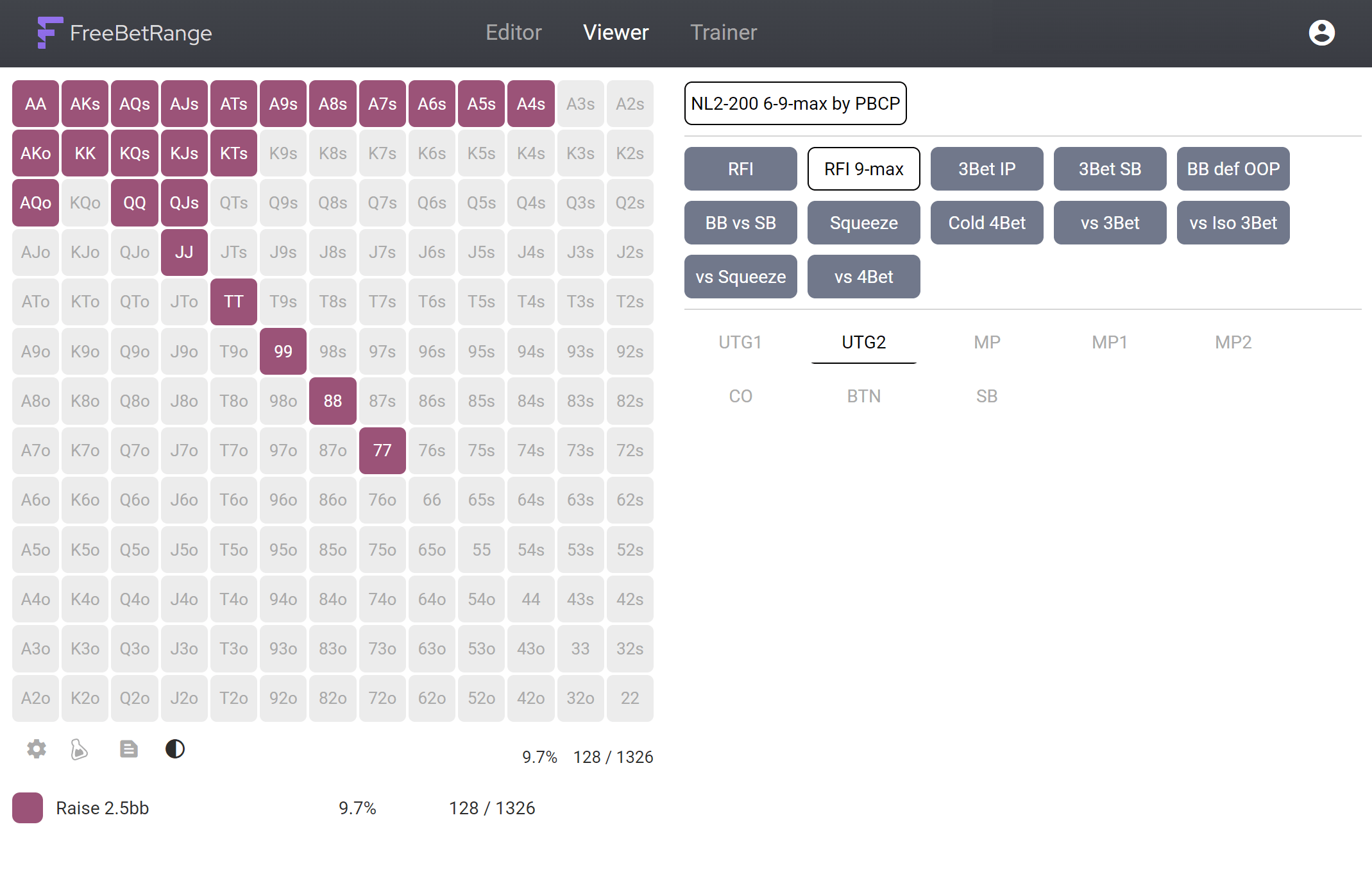The image size is (1372, 881).
Task: Select the RFI 9-max range button
Action: [x=864, y=169]
